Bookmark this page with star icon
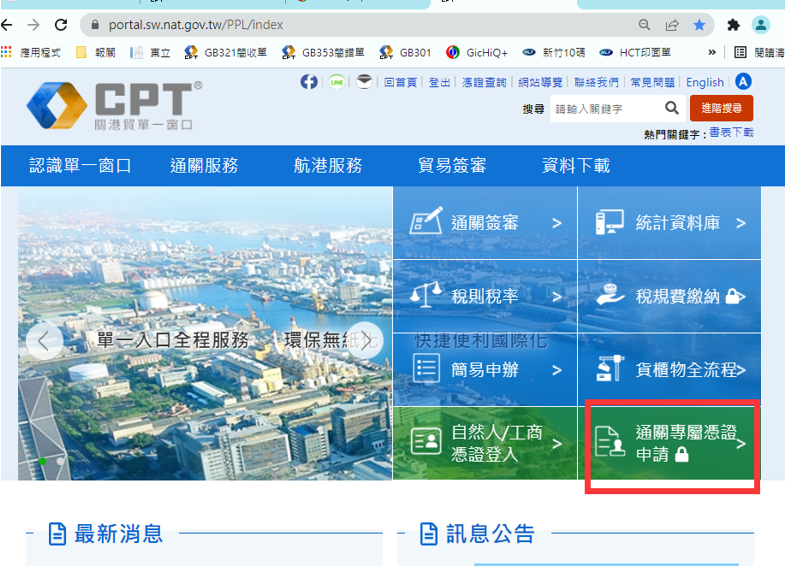 (699, 25)
